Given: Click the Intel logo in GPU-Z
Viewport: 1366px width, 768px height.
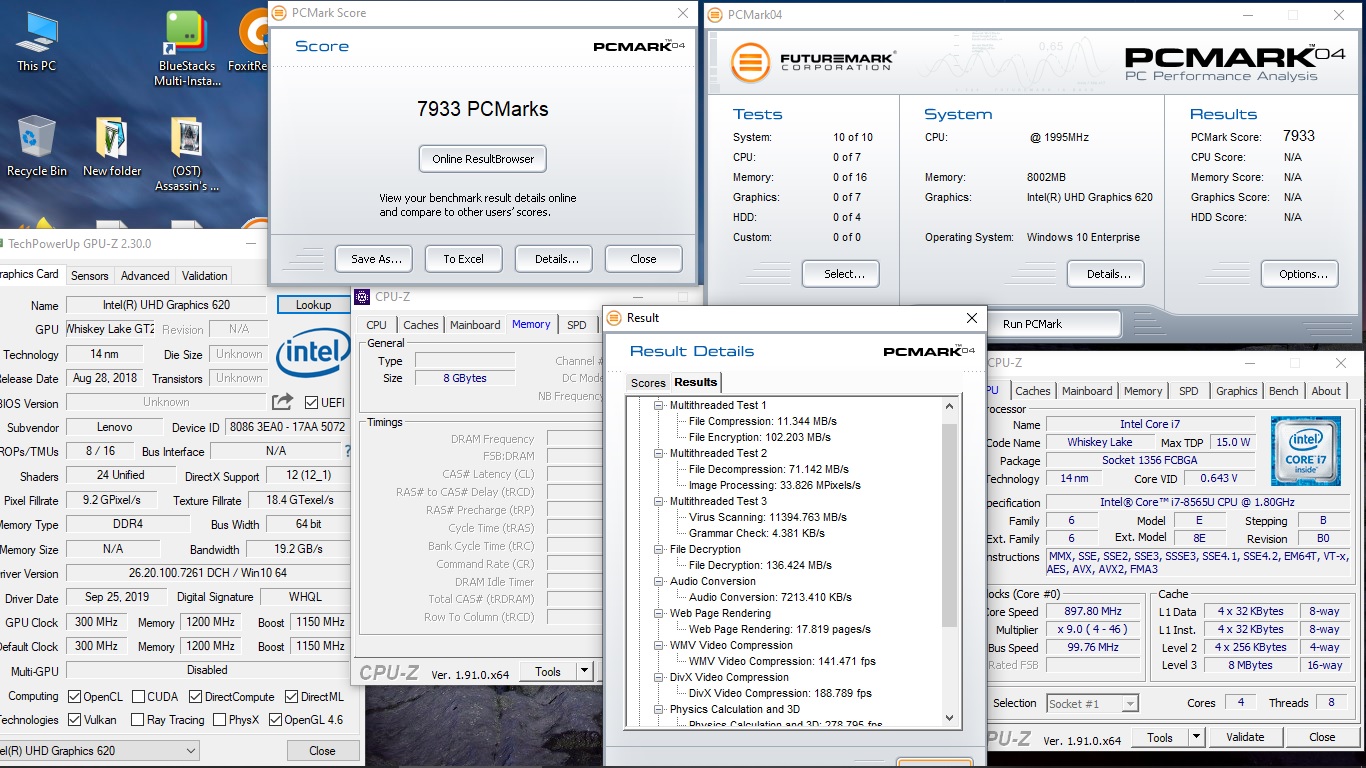Looking at the screenshot, I should point(313,352).
